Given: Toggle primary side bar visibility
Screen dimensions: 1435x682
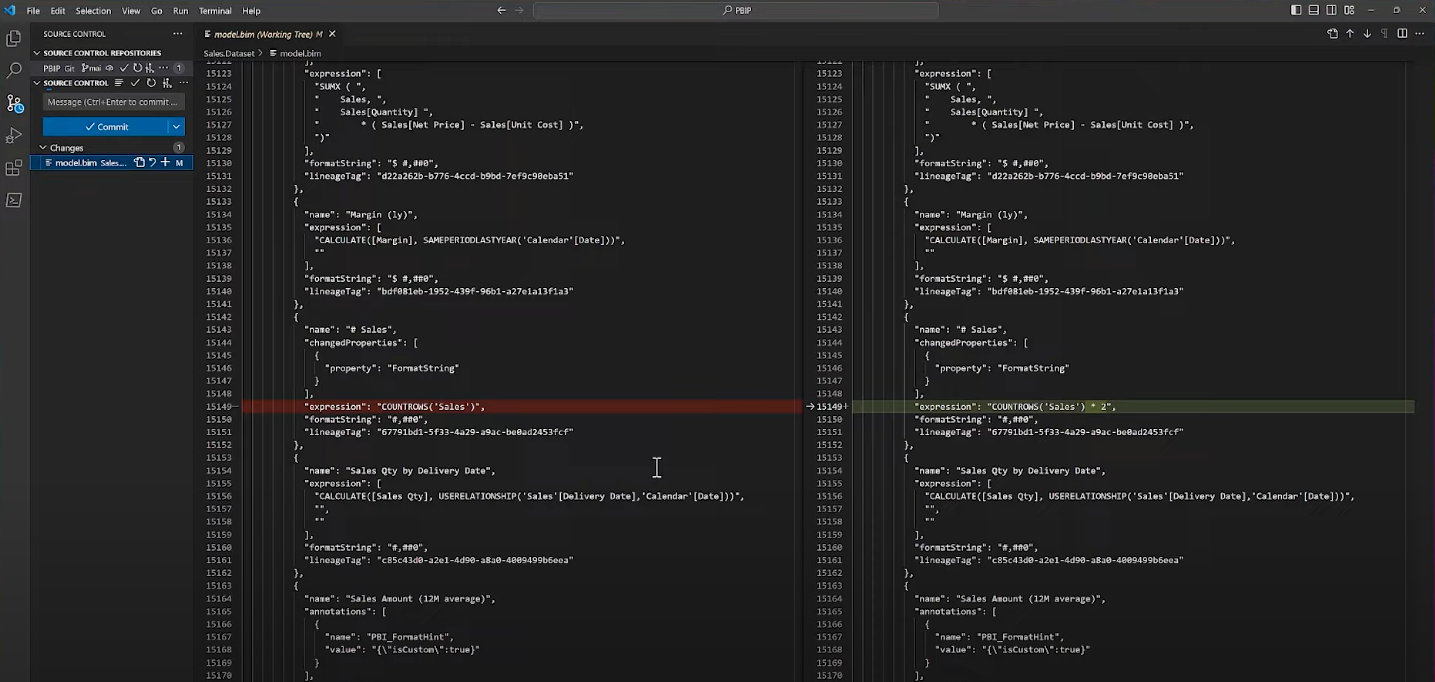Looking at the screenshot, I should (1296, 10).
